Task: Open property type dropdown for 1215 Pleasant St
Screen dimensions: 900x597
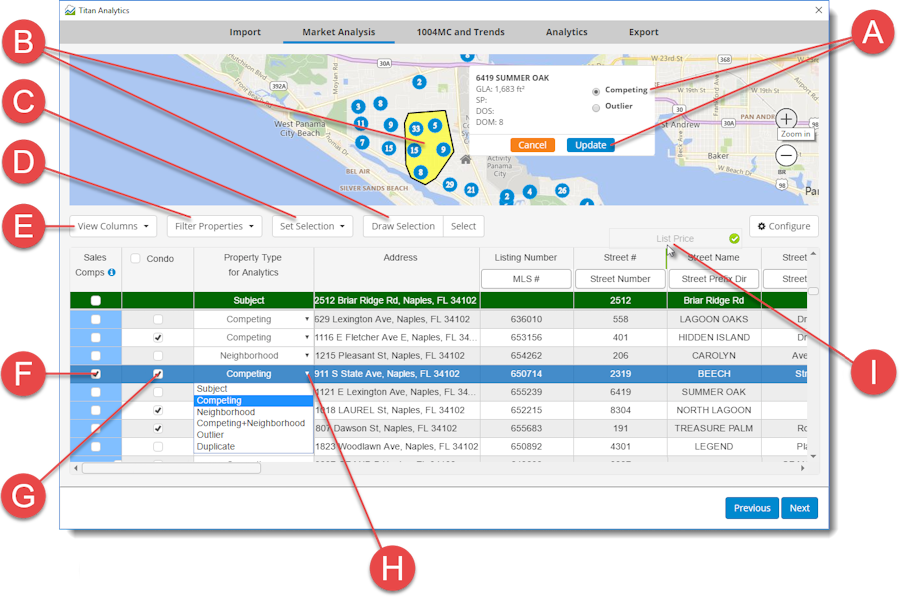Action: (307, 356)
